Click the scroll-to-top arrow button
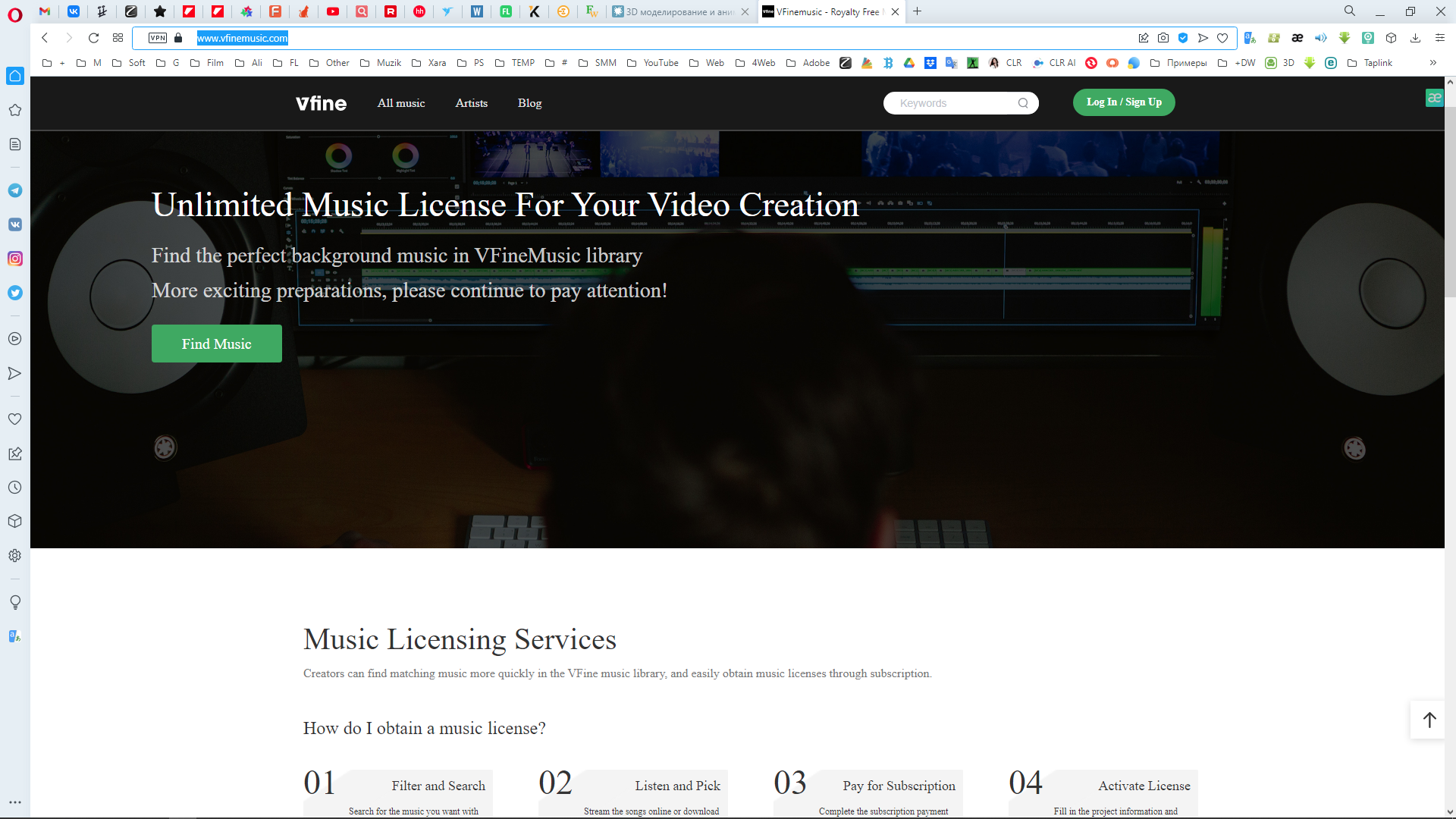 click(1429, 720)
